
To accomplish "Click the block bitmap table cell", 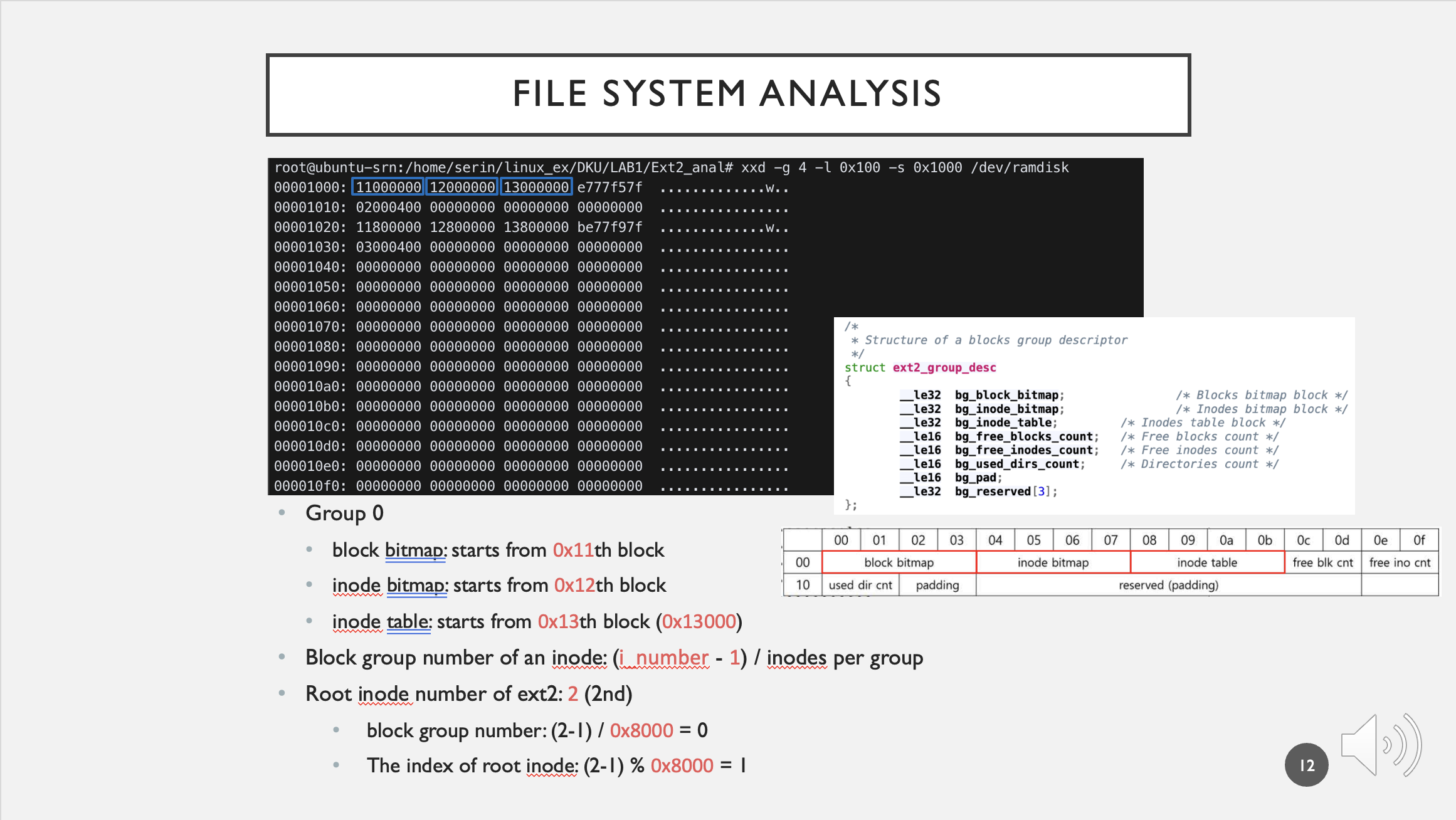I will (x=899, y=562).
